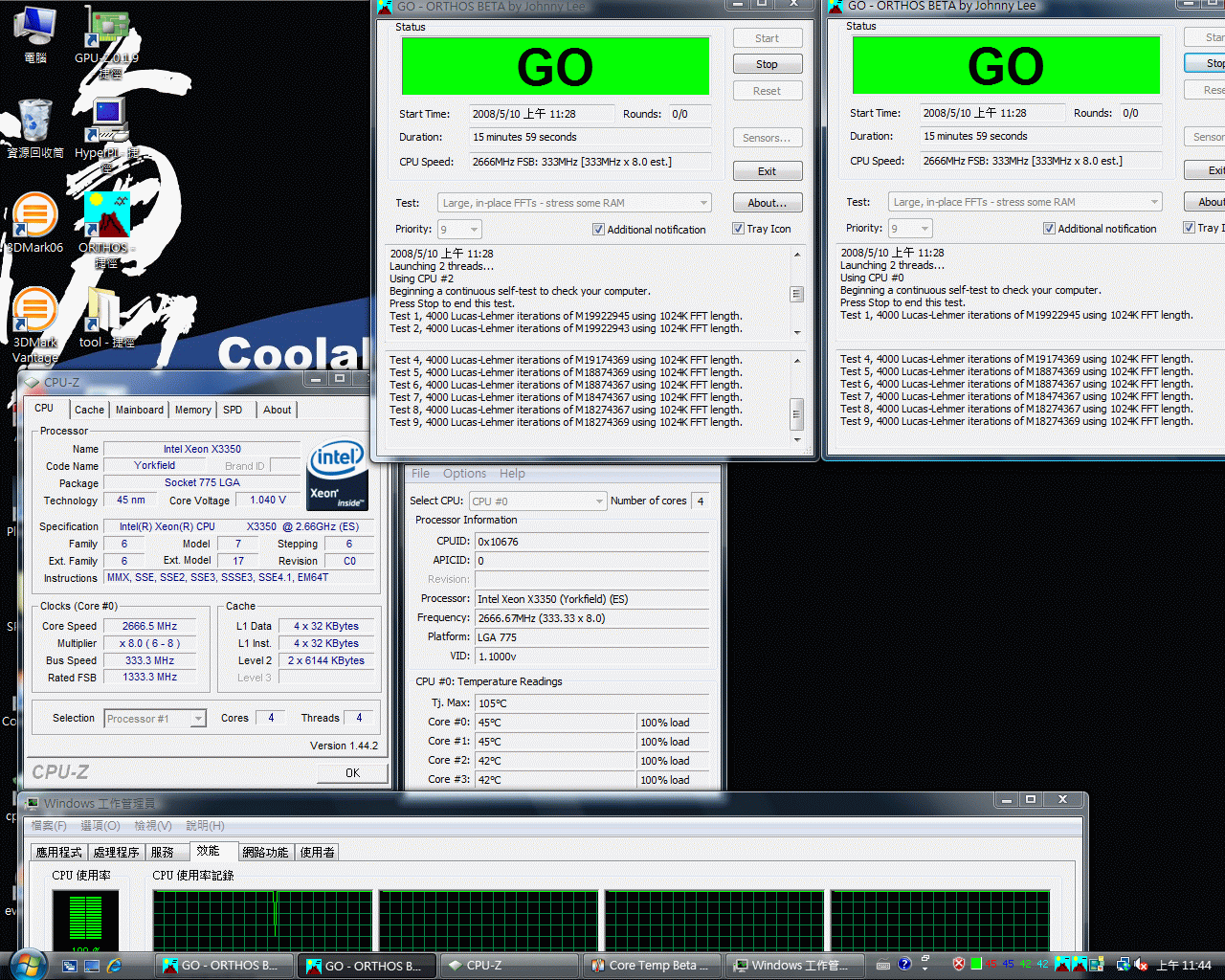Open the Test type dropdown in right ORTHOS
The image size is (1225, 980).
point(1025,202)
